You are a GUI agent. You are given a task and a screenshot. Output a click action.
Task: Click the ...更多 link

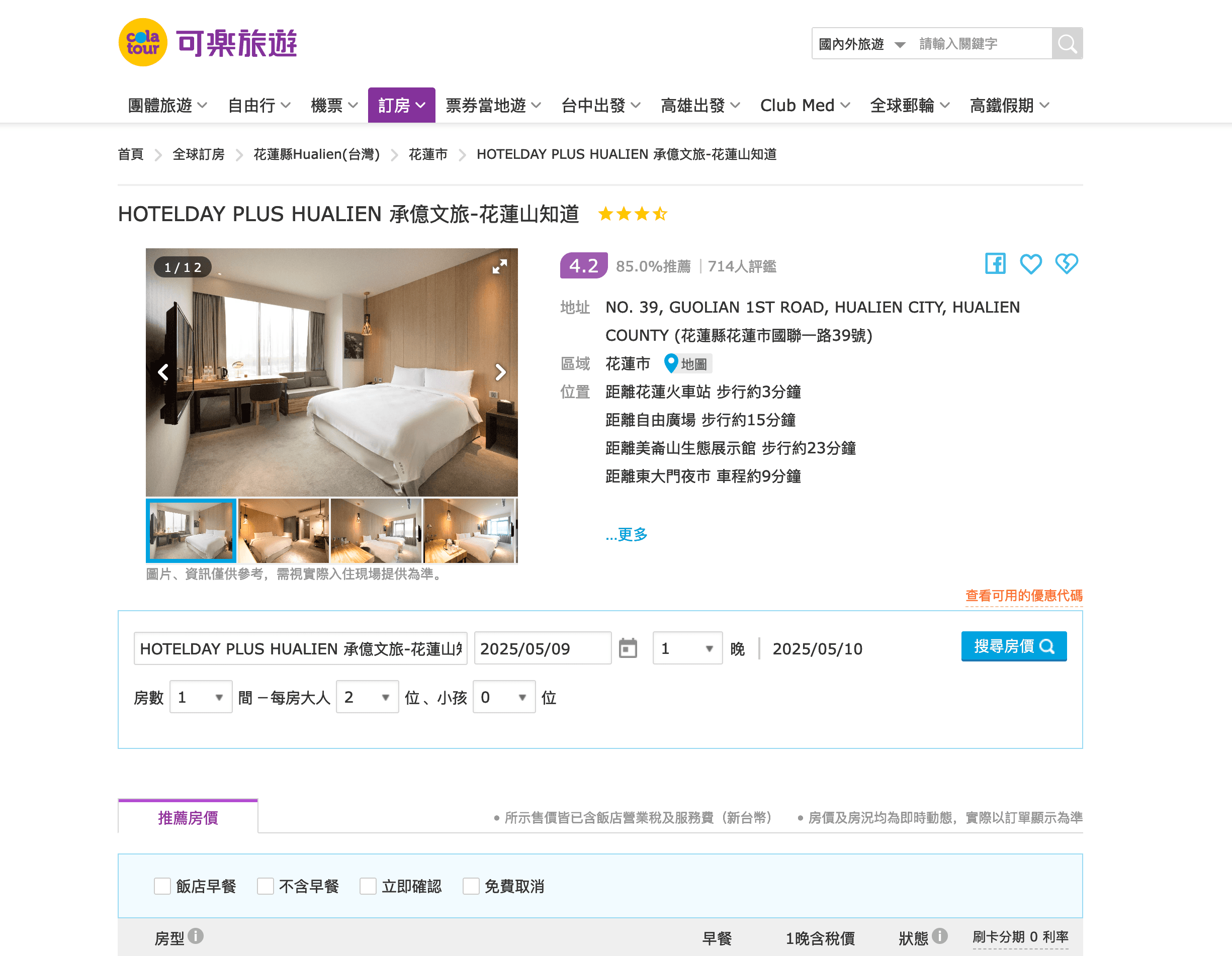click(626, 534)
